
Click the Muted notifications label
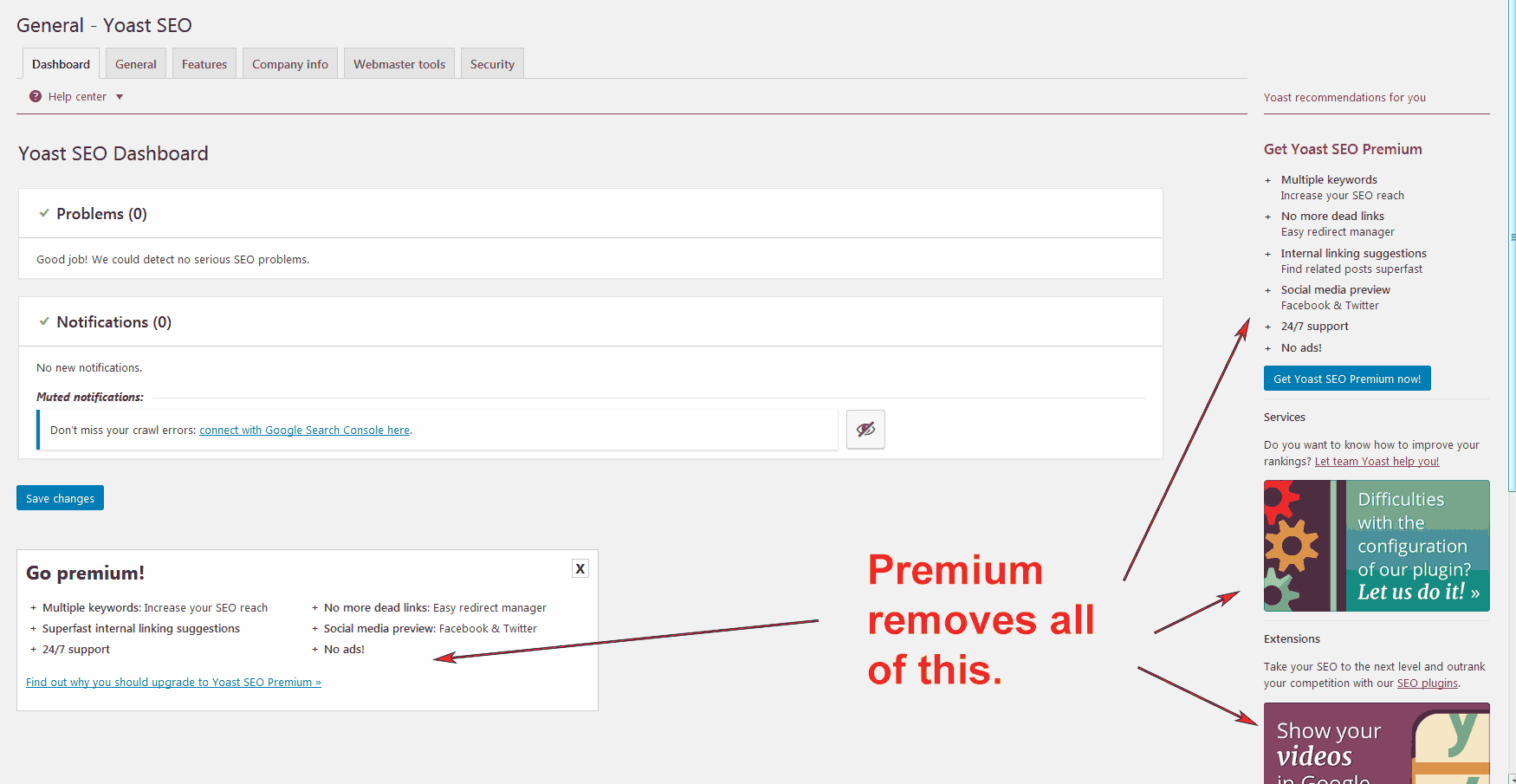point(90,397)
